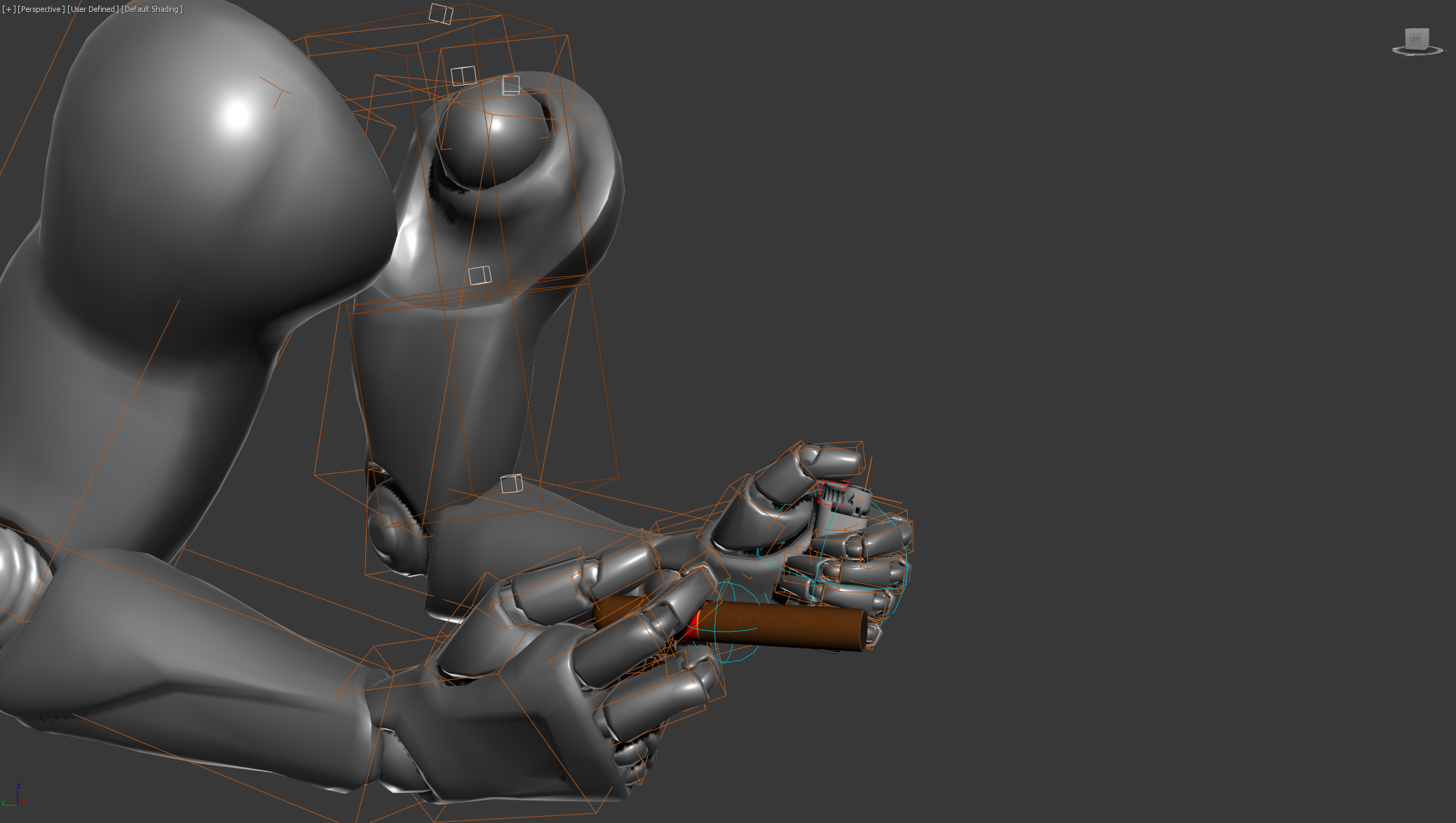Viewport: 1456px width, 823px height.
Task: Open the Perspective point-of-view viewport menu
Action: click(41, 9)
